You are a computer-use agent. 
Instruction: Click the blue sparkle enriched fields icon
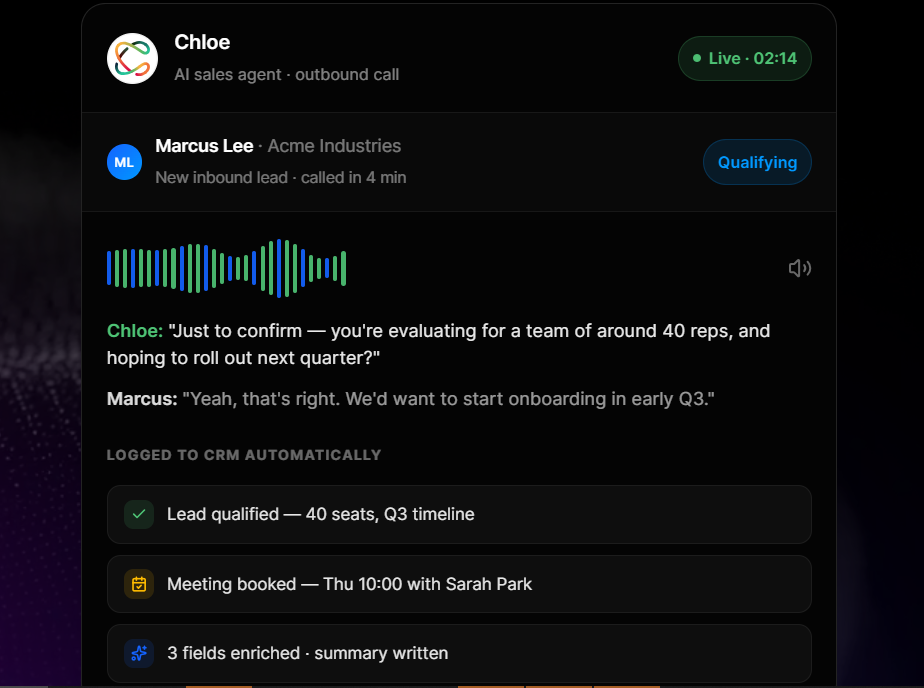tap(139, 653)
